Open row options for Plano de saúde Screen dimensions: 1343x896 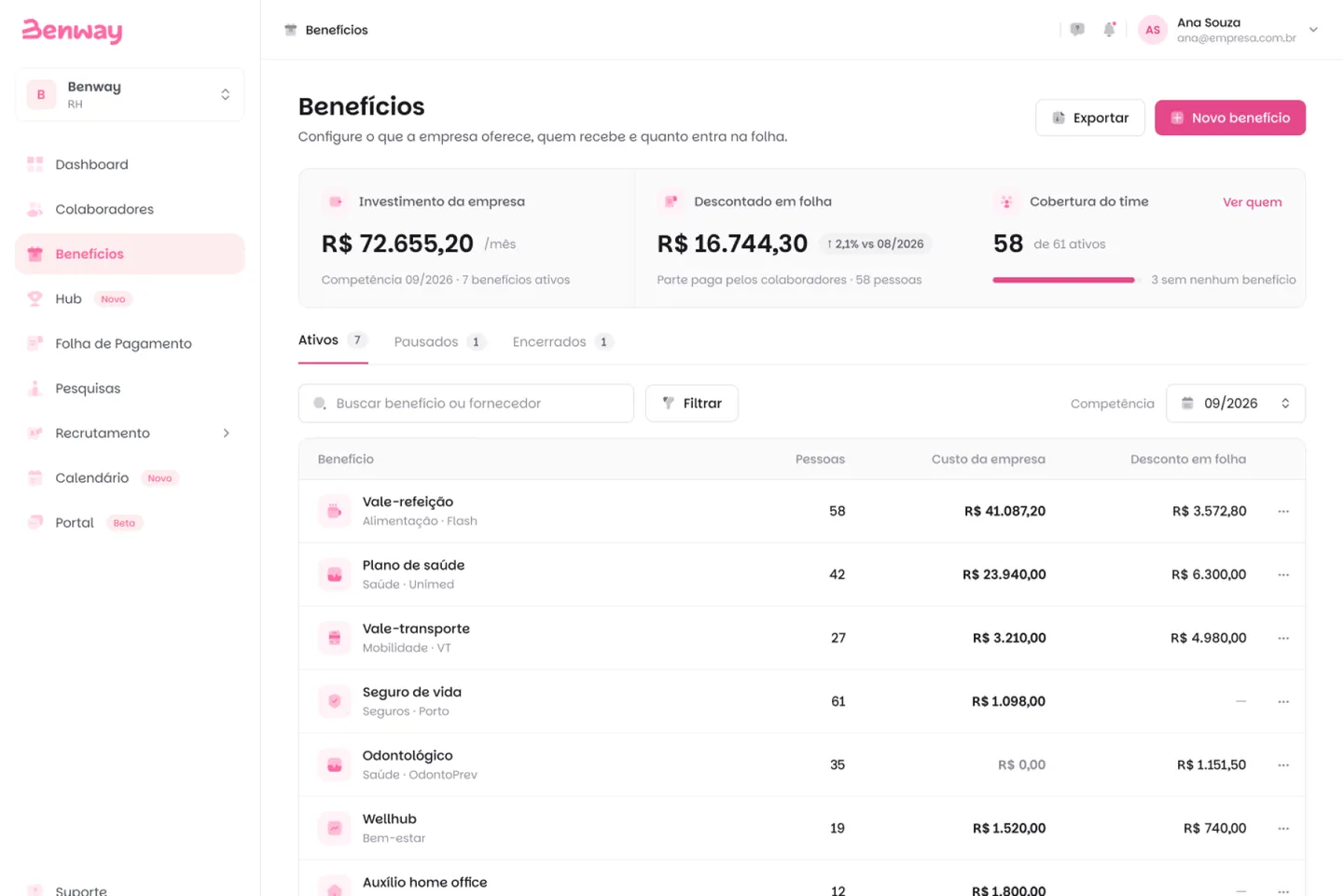1283,574
